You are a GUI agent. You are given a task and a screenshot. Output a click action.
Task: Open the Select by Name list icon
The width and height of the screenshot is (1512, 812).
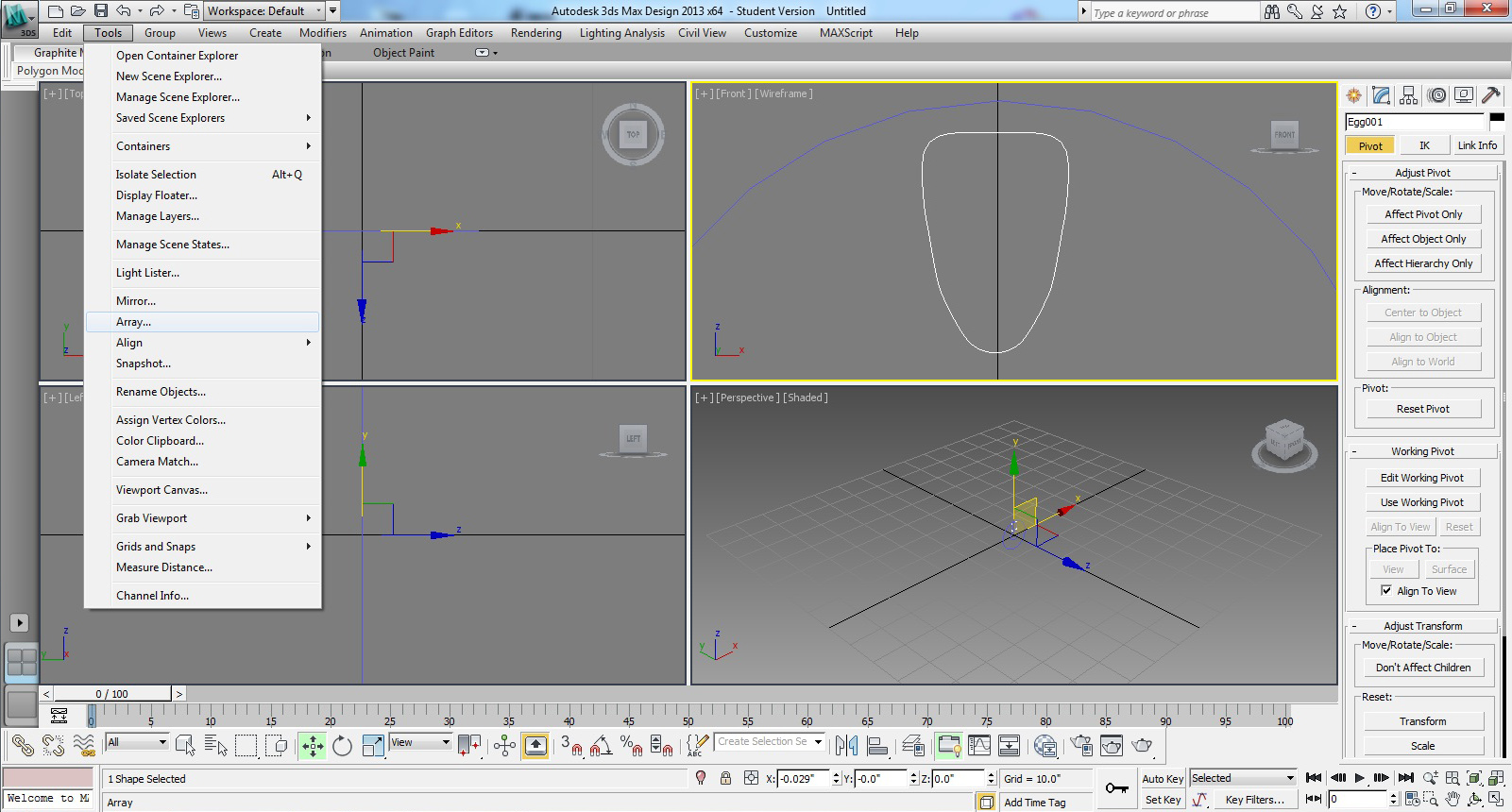[x=216, y=746]
